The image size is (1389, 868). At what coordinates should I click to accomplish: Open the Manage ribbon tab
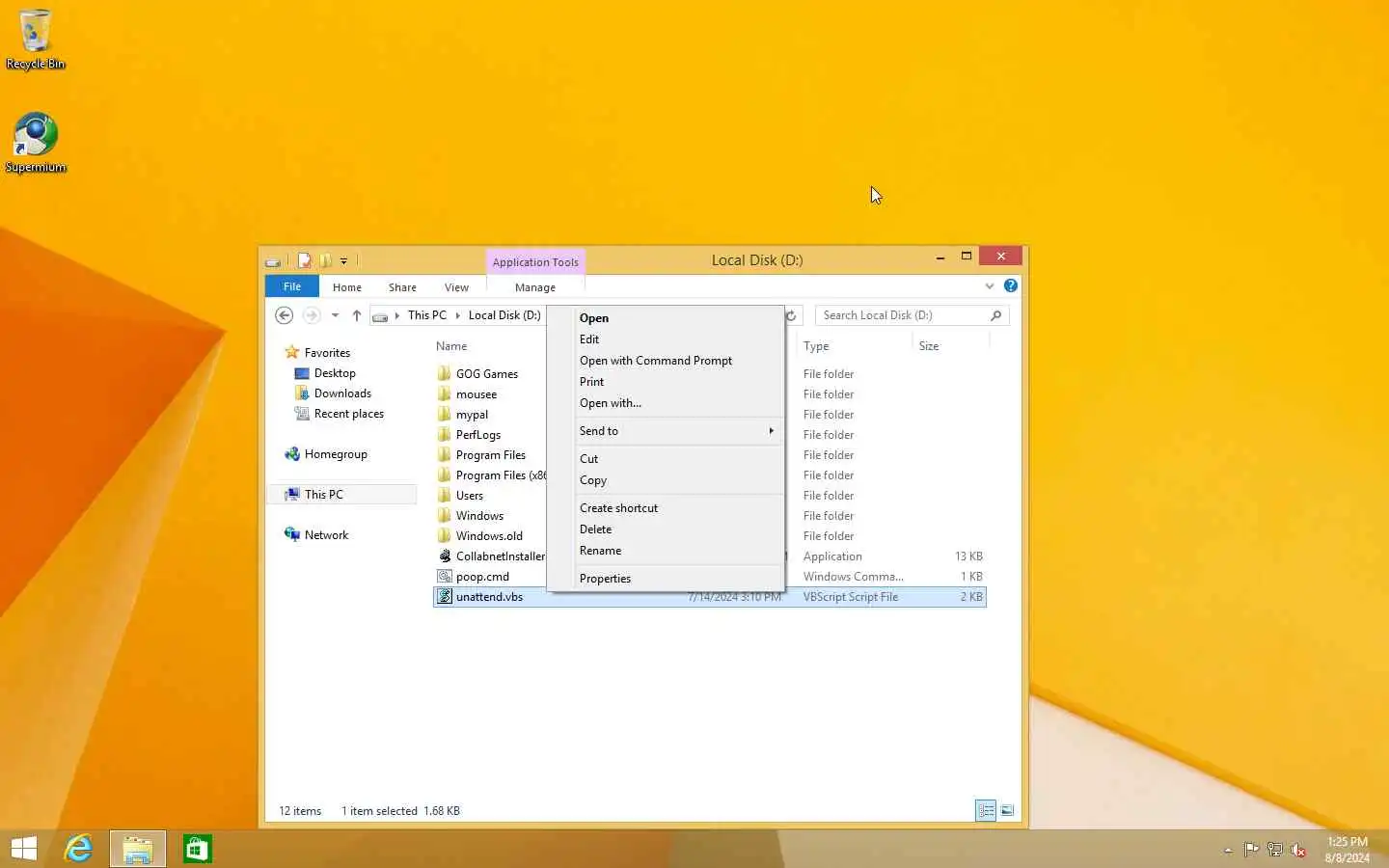point(535,287)
